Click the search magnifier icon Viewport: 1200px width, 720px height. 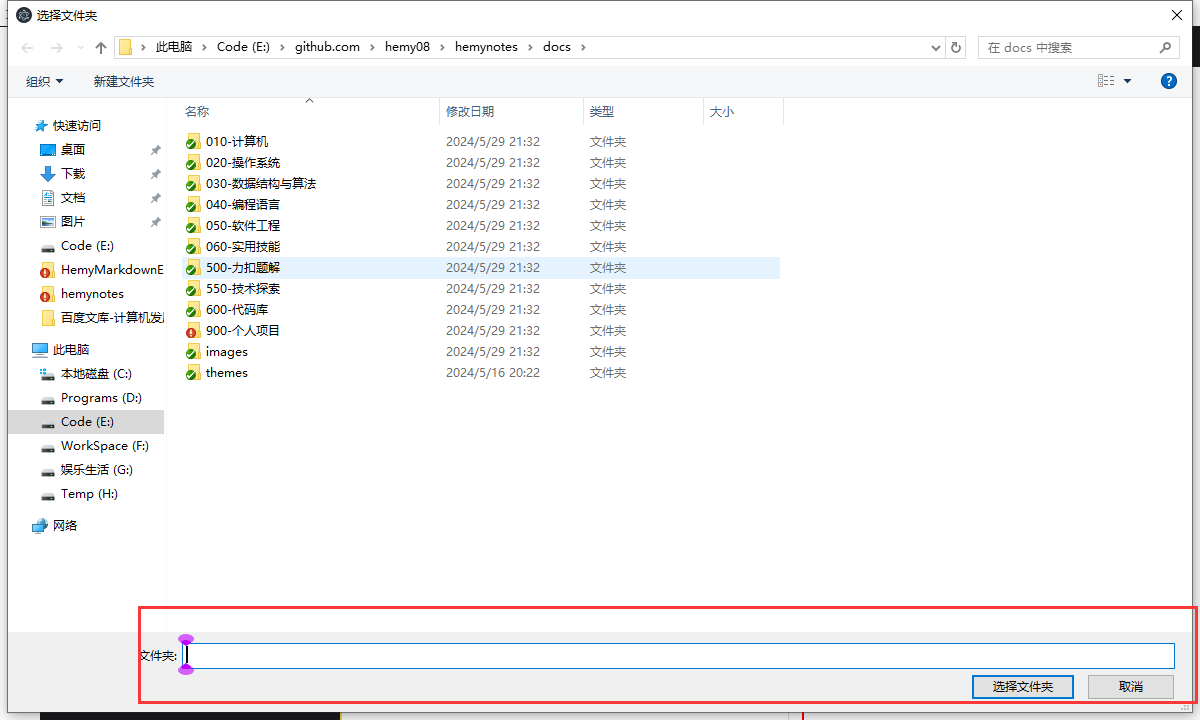[x=1165, y=48]
